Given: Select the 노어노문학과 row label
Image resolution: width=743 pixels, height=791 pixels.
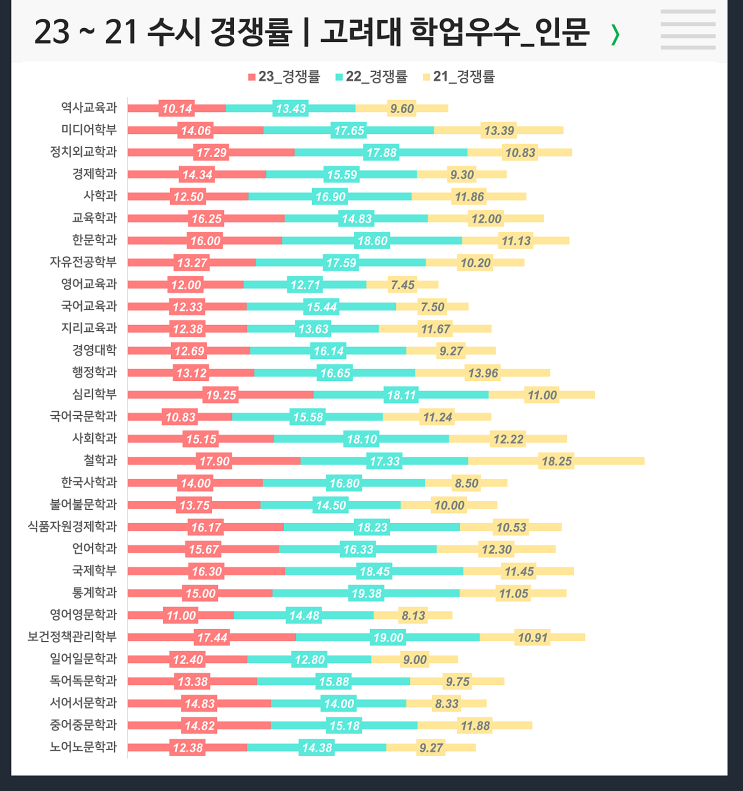Looking at the screenshot, I should pos(83,747).
